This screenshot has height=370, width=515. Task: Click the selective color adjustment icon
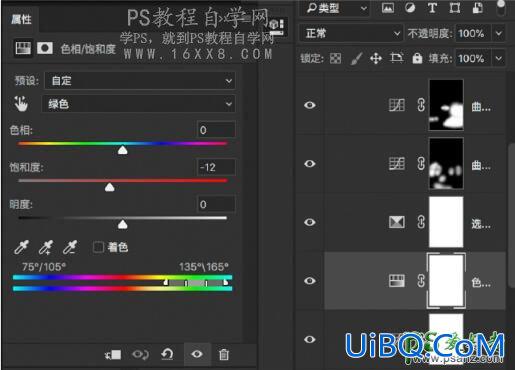[x=397, y=222]
